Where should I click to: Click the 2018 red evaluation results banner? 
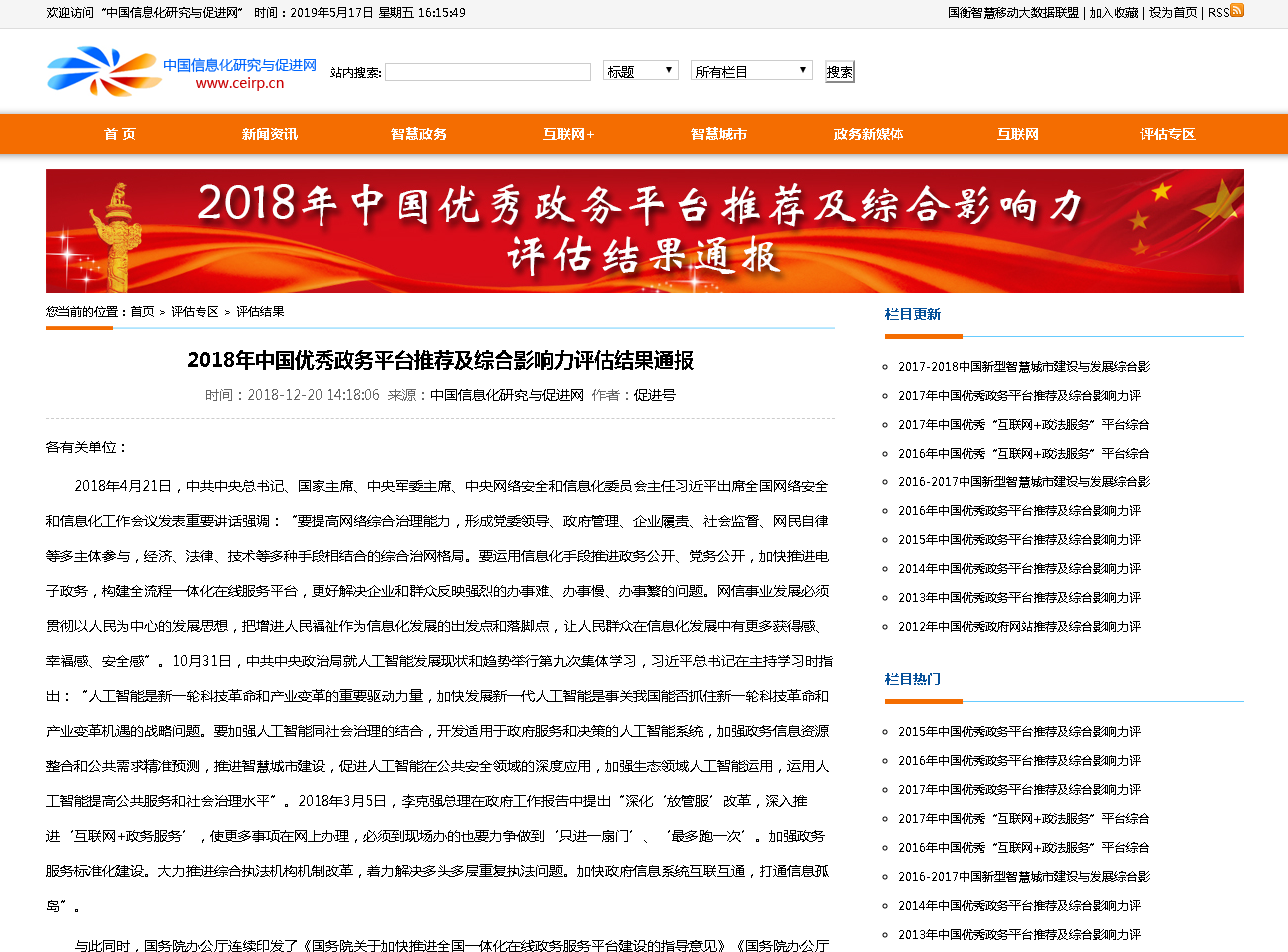point(644,231)
